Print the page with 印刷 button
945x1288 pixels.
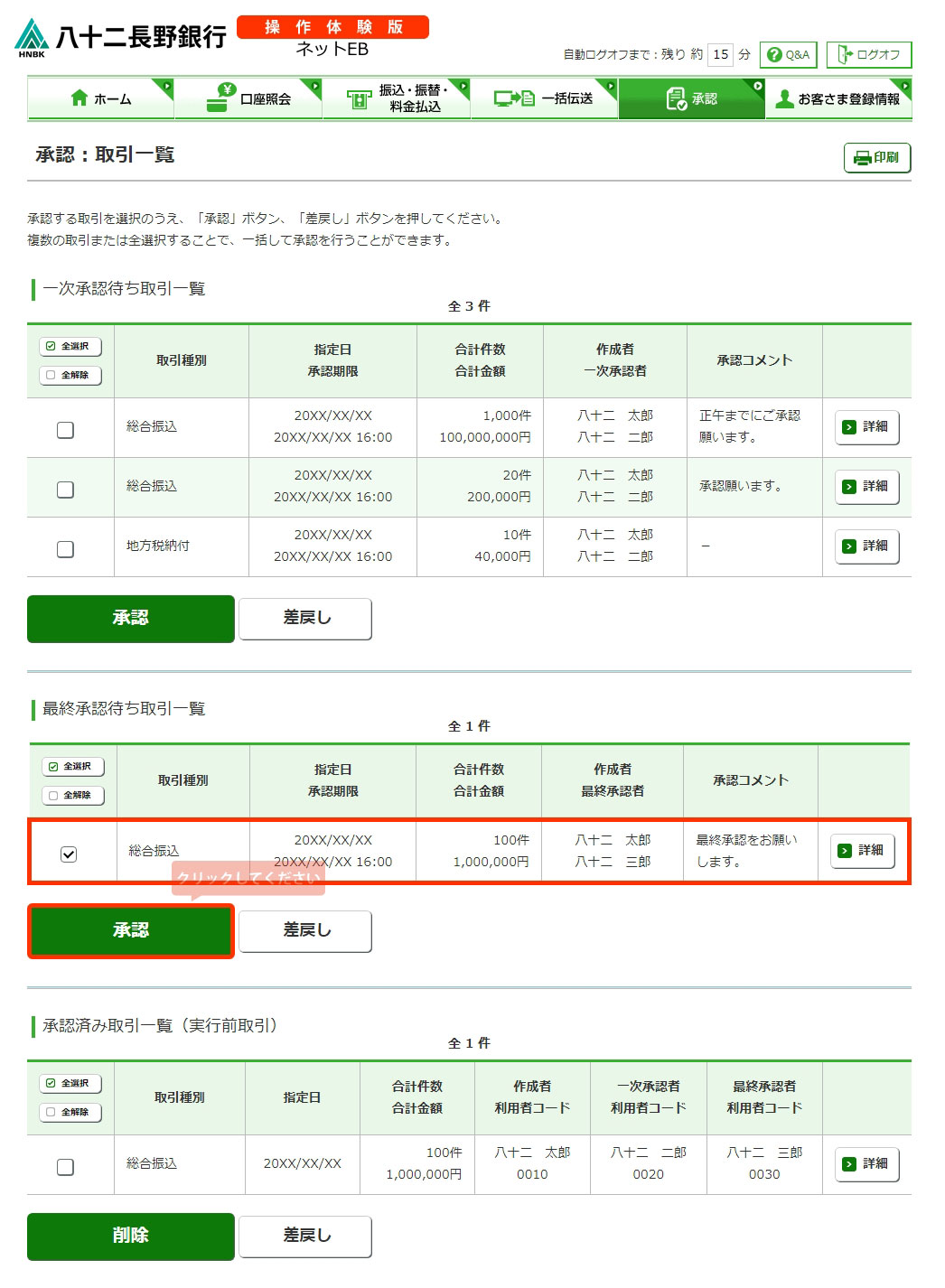pyautogui.click(x=876, y=158)
